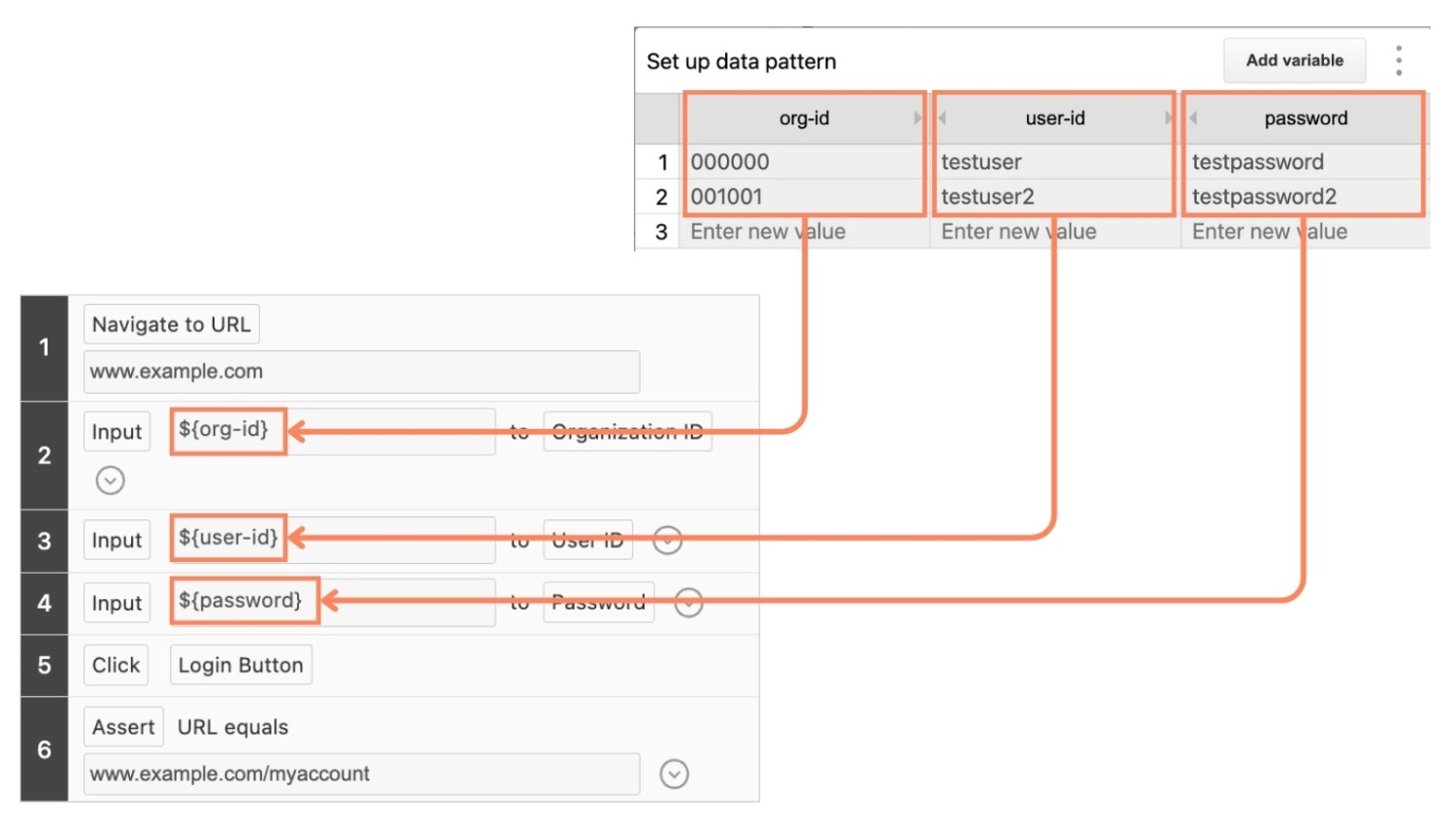Expand the chevron beside the myaccount URL field

pos(674,774)
